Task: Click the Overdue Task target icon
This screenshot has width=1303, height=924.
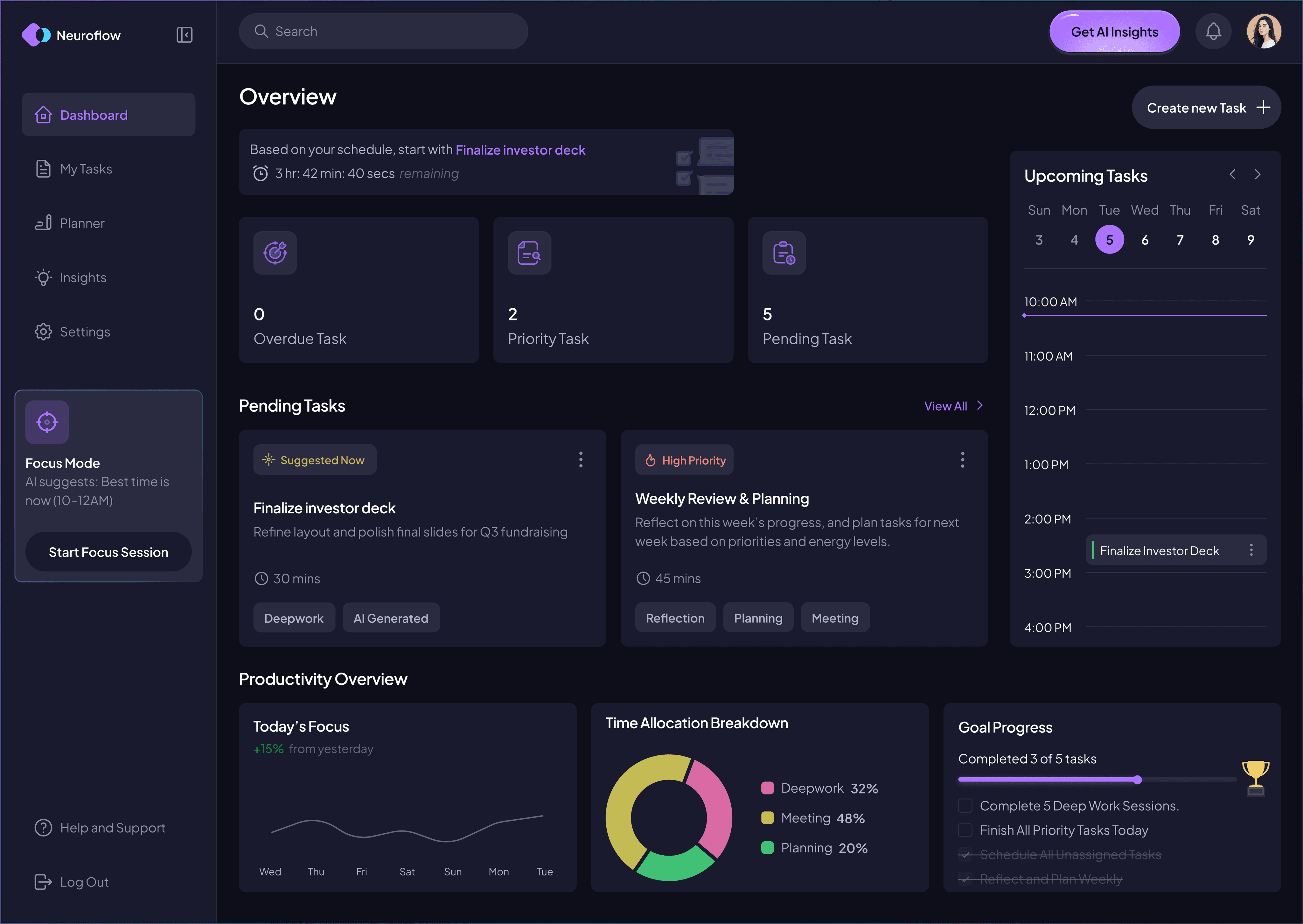Action: coord(275,253)
